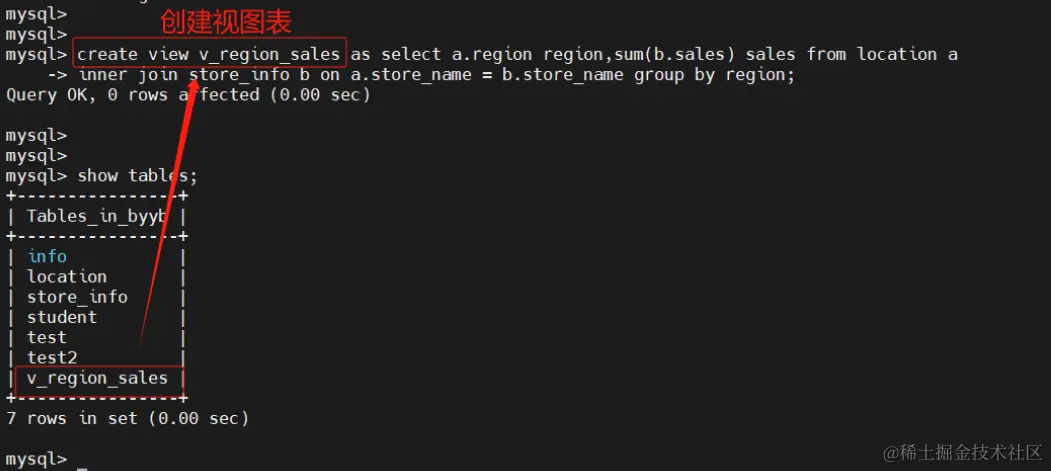Click the highlighted create view v_region_sales command

209,54
